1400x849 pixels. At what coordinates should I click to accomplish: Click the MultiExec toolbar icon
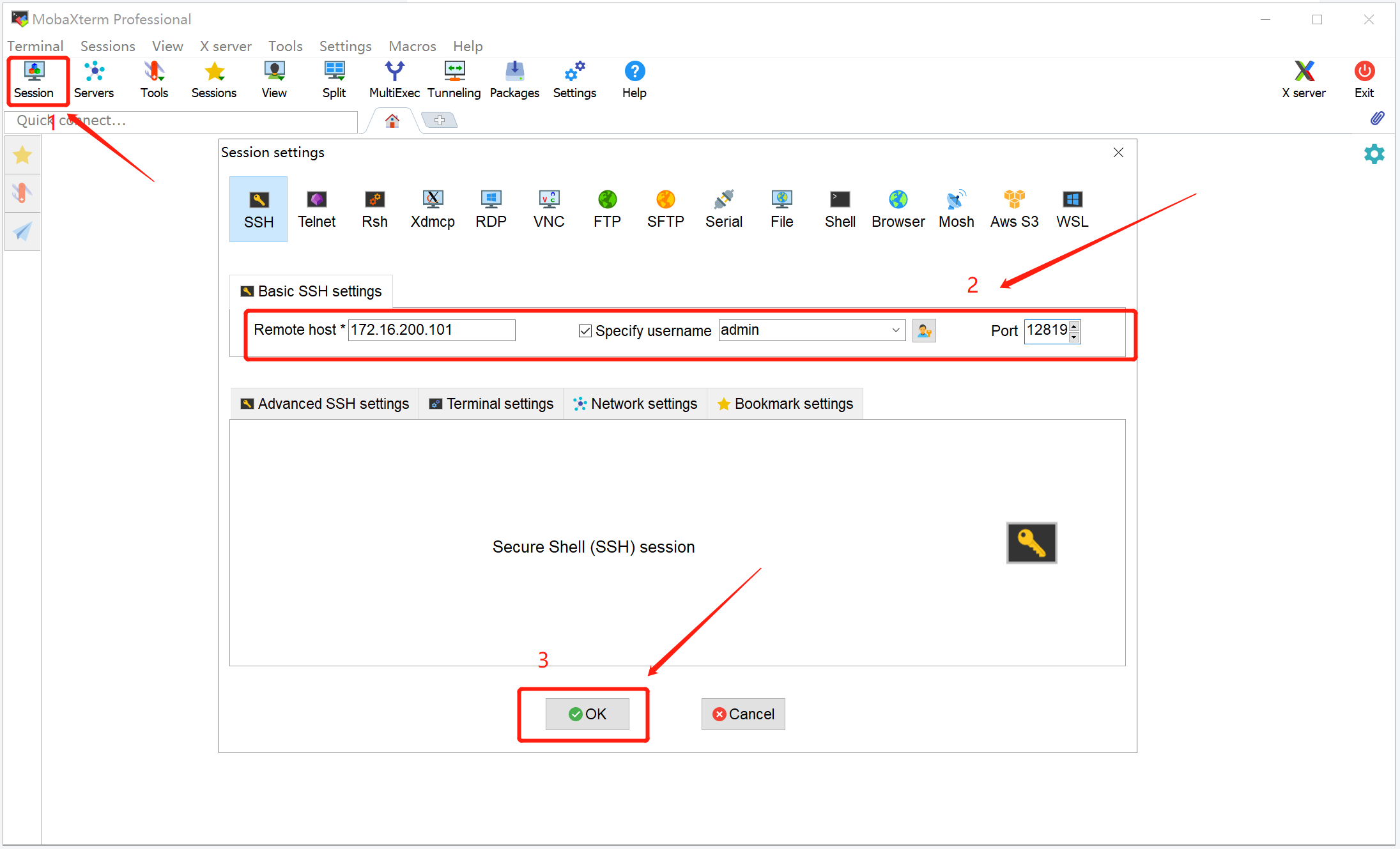[x=394, y=80]
